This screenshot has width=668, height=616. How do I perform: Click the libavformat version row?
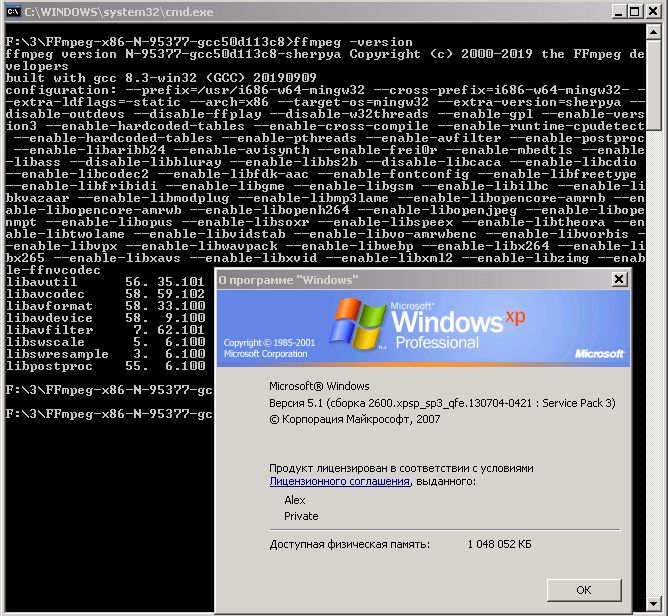coord(105,306)
